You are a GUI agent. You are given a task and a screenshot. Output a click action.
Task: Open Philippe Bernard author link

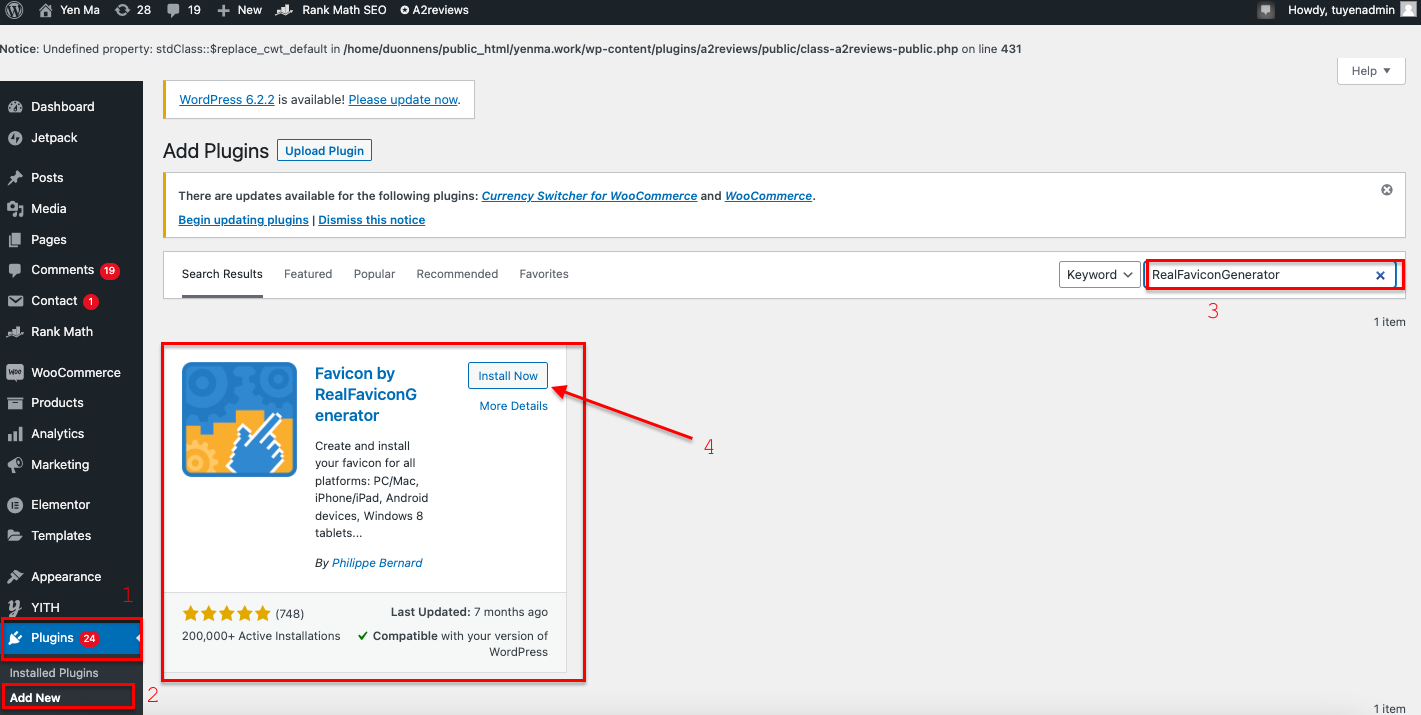click(x=377, y=563)
